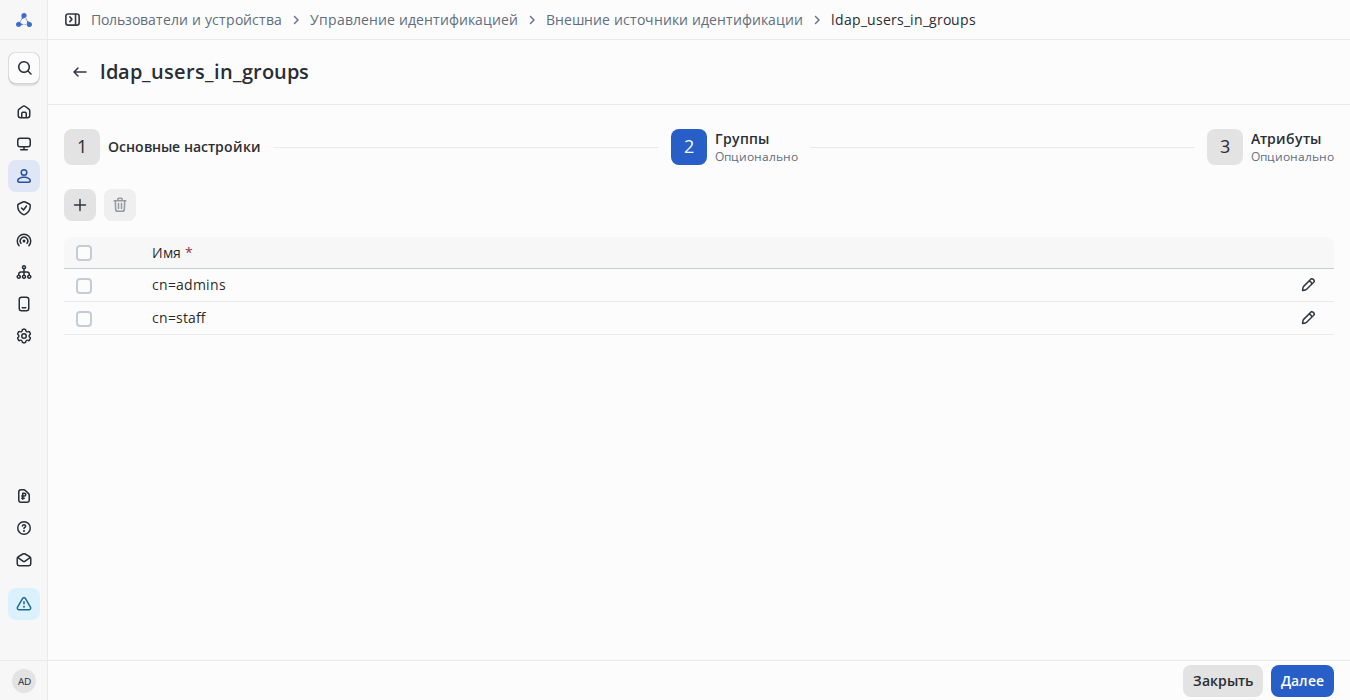
Task: Go to step 1 Основные настройки
Action: pyautogui.click(x=162, y=147)
